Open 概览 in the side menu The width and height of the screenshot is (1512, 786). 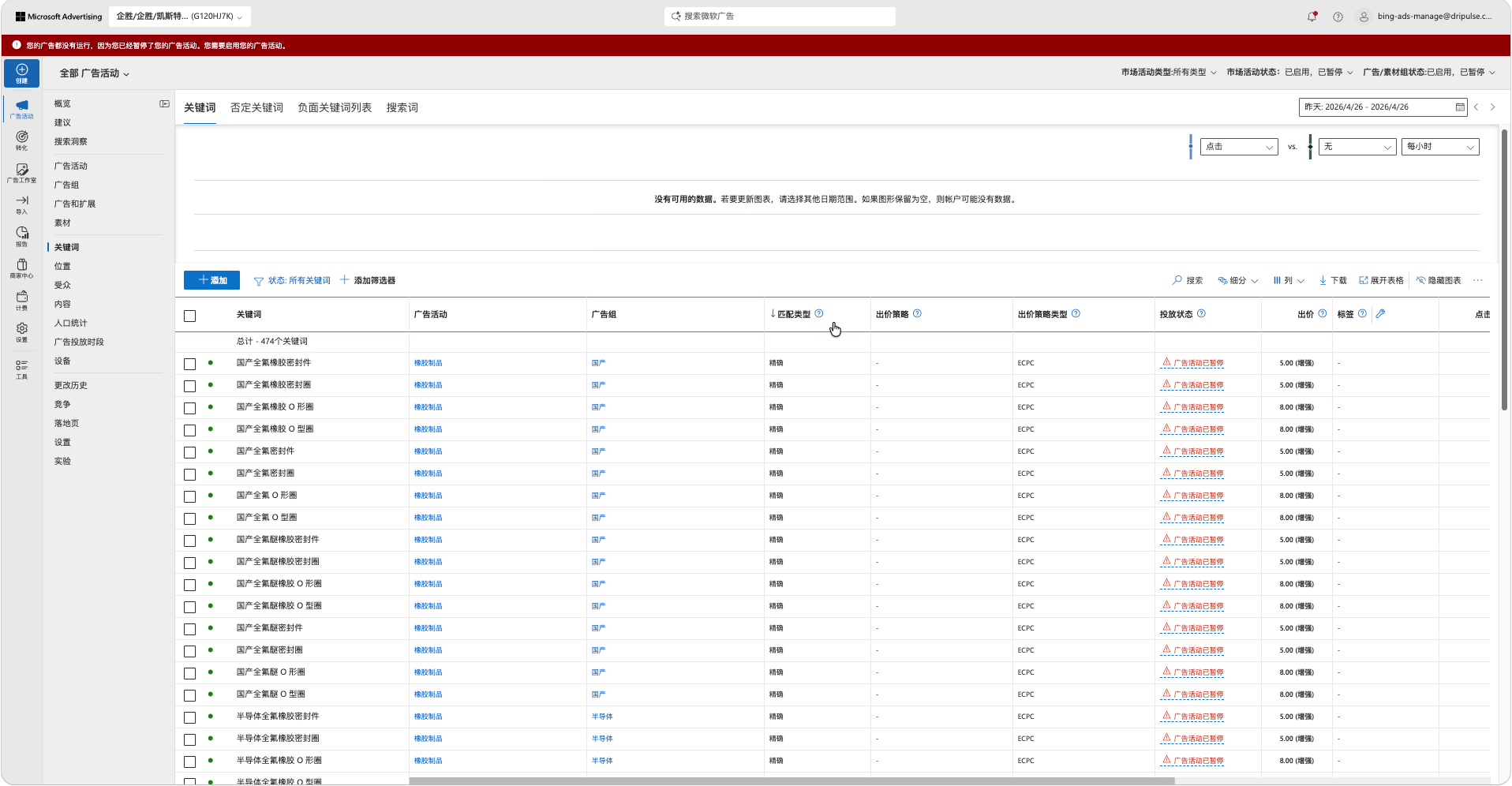(x=62, y=103)
